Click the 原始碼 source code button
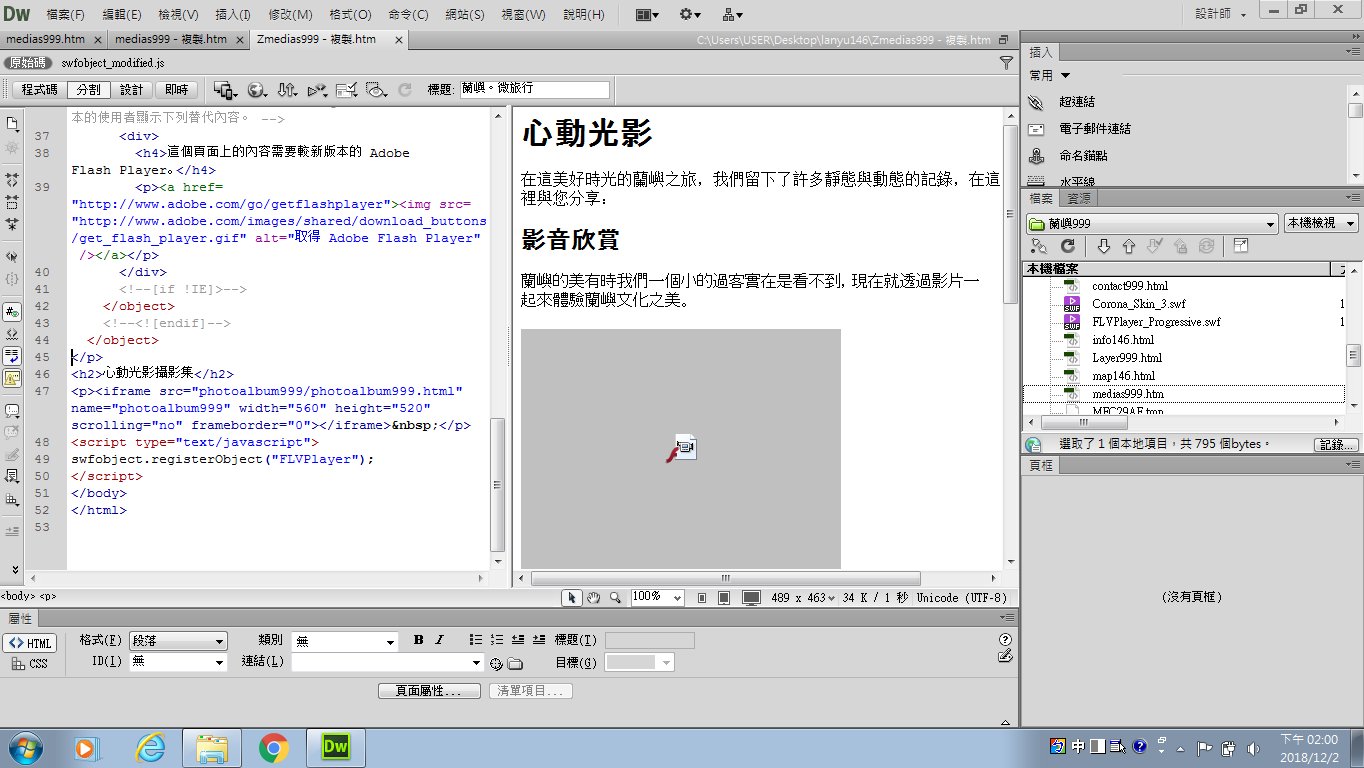 (x=27, y=62)
